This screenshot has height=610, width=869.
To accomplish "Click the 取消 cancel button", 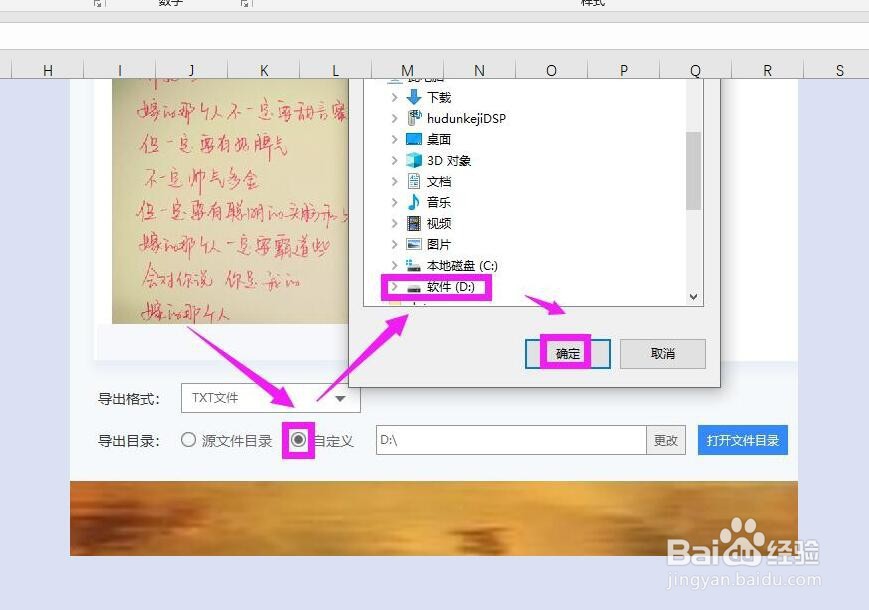I will (x=662, y=354).
